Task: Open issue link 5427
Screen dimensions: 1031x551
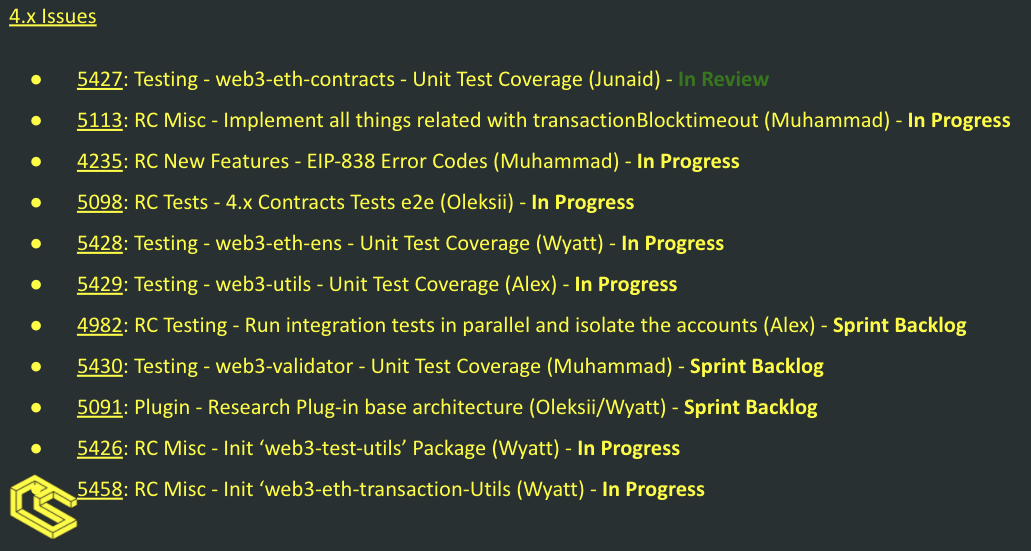Action: click(100, 80)
